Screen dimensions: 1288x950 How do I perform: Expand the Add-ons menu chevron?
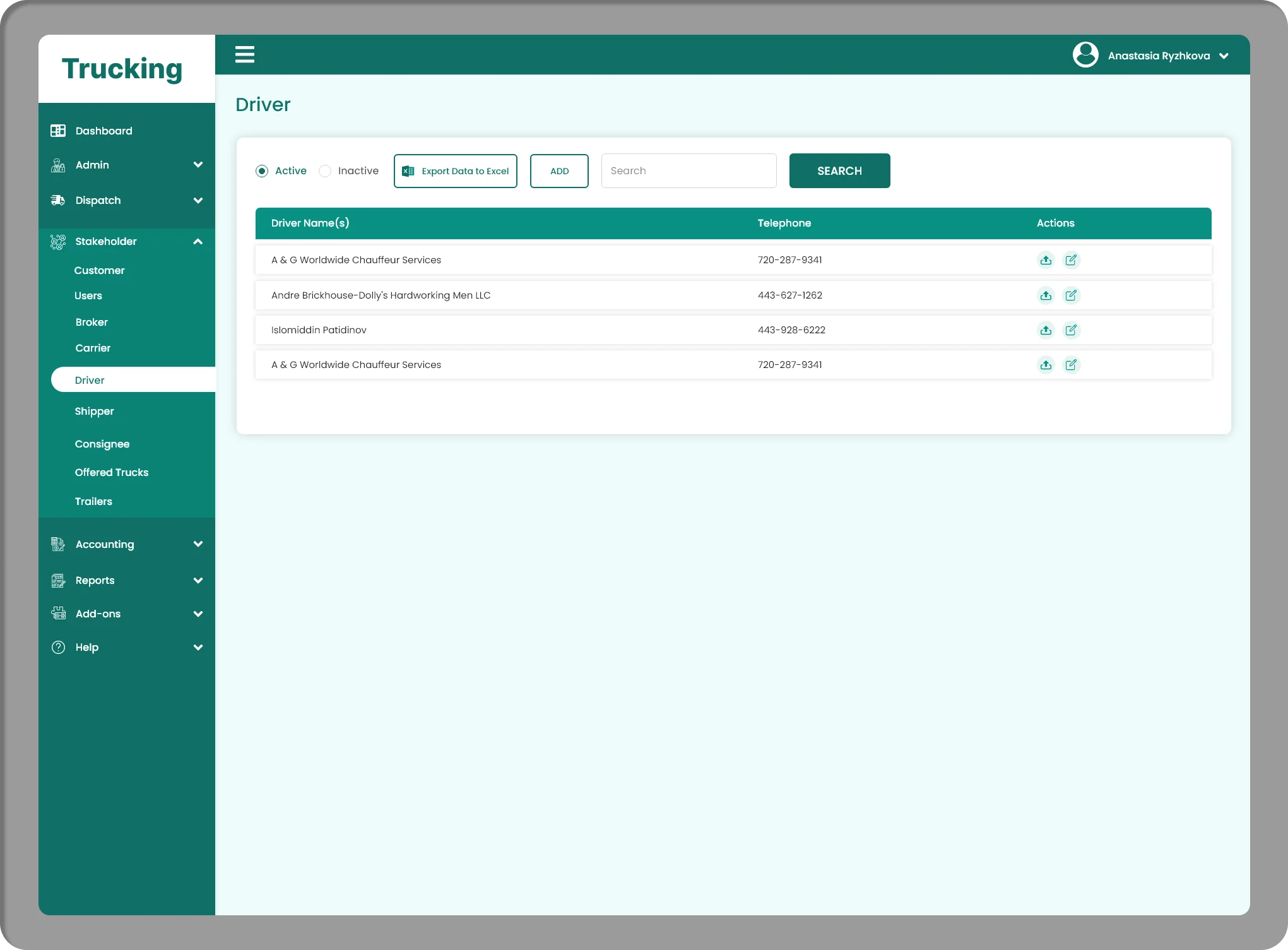[x=198, y=614]
